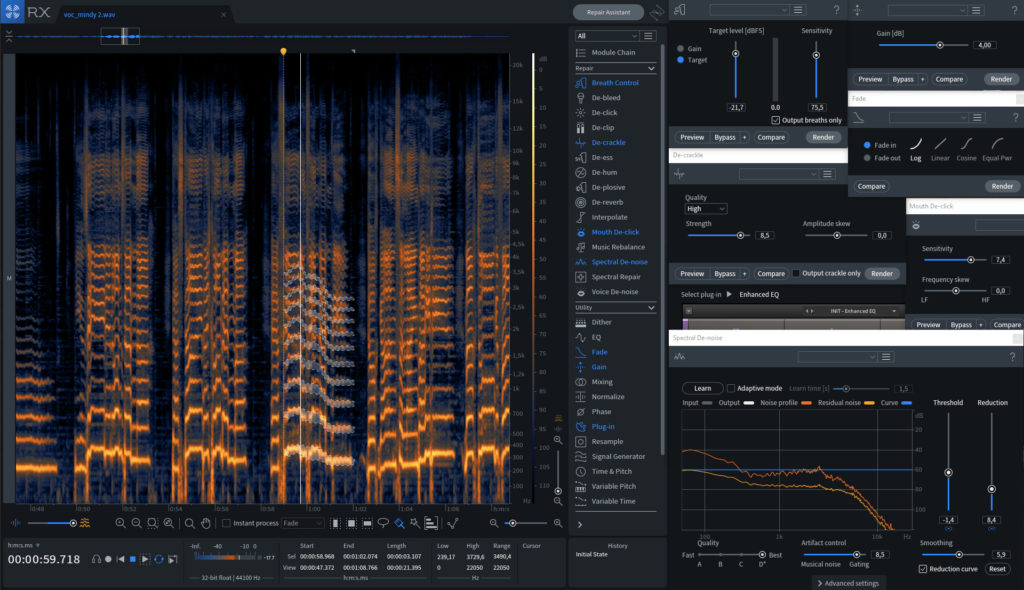The height and width of the screenshot is (590, 1024).
Task: Open the De-reverb module
Action: point(607,203)
